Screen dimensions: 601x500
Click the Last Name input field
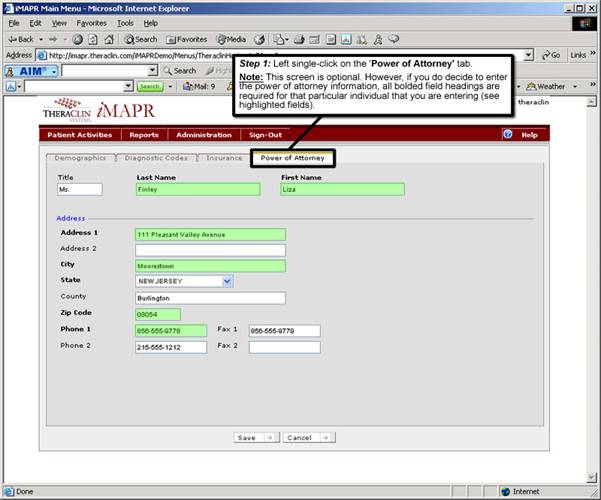197,189
